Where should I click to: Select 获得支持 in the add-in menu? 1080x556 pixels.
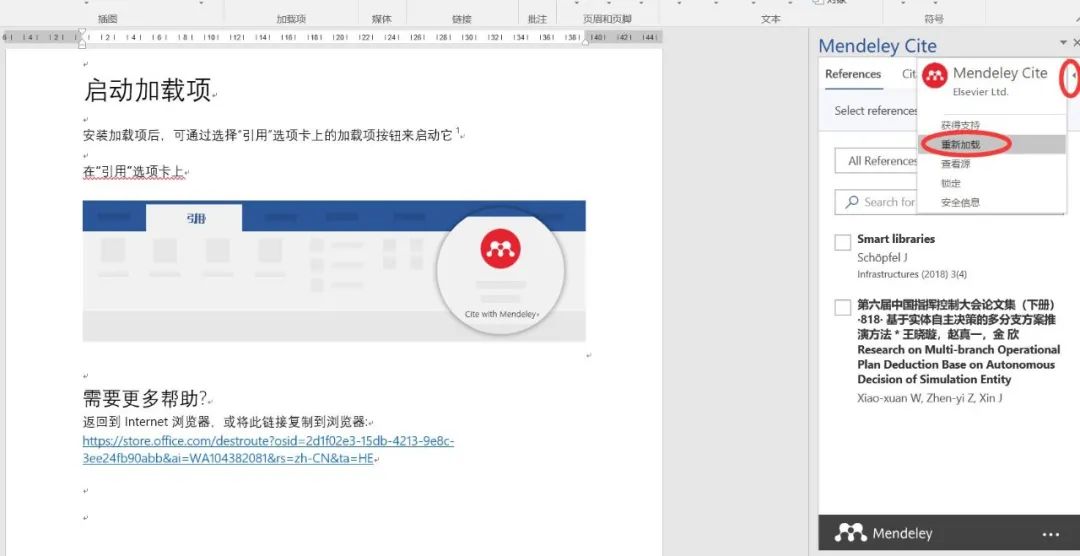[x=960, y=125]
